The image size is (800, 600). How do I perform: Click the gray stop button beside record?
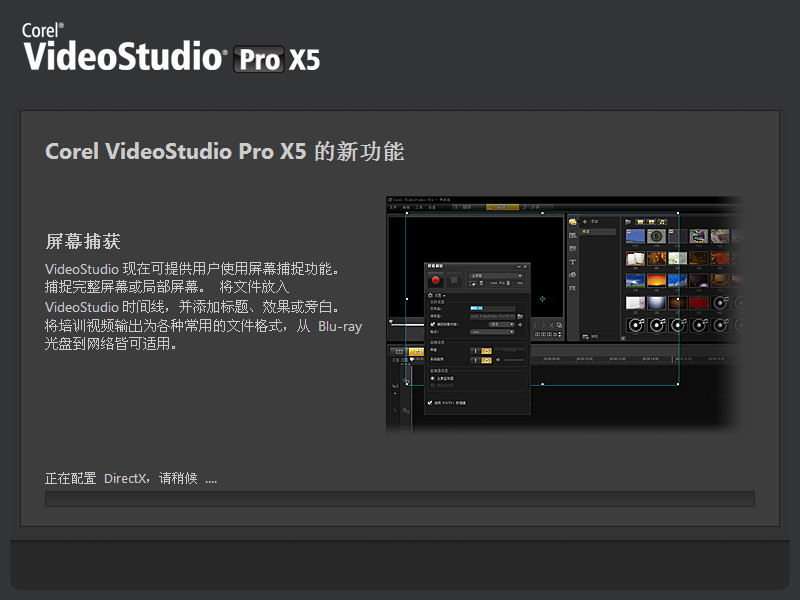454,280
